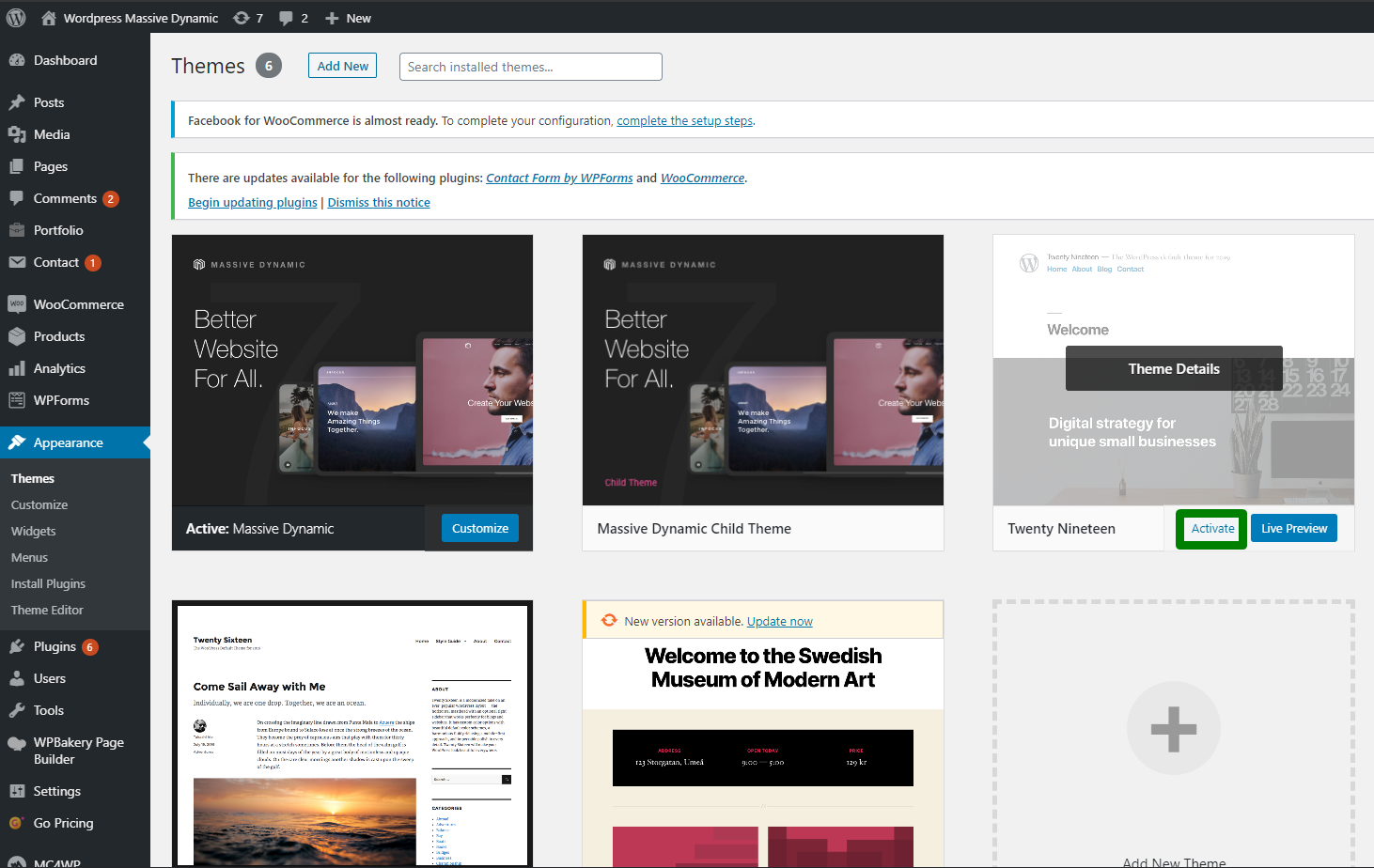Open the updates icon showing 7
Viewport: 1374px width, 868px height.
(x=242, y=18)
